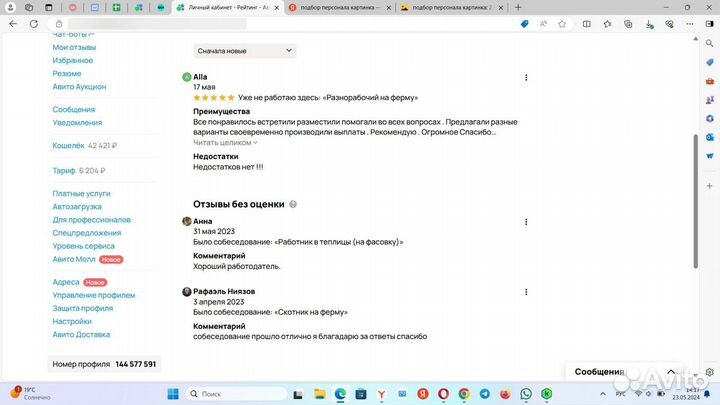Activate the read aloud icon
Viewport: 720px width, 405px height.
click(543, 24)
